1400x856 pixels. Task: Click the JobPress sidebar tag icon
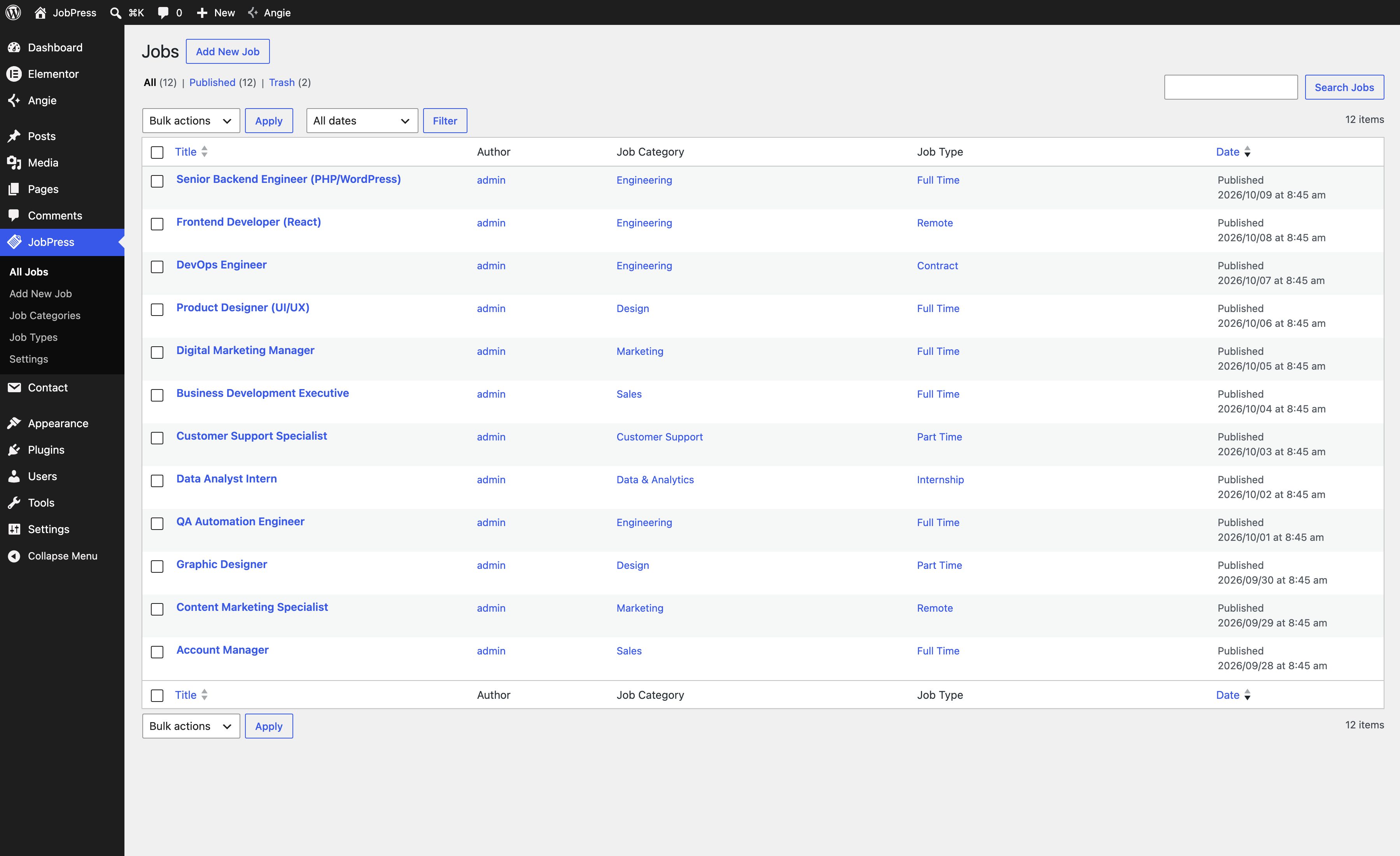(x=14, y=242)
